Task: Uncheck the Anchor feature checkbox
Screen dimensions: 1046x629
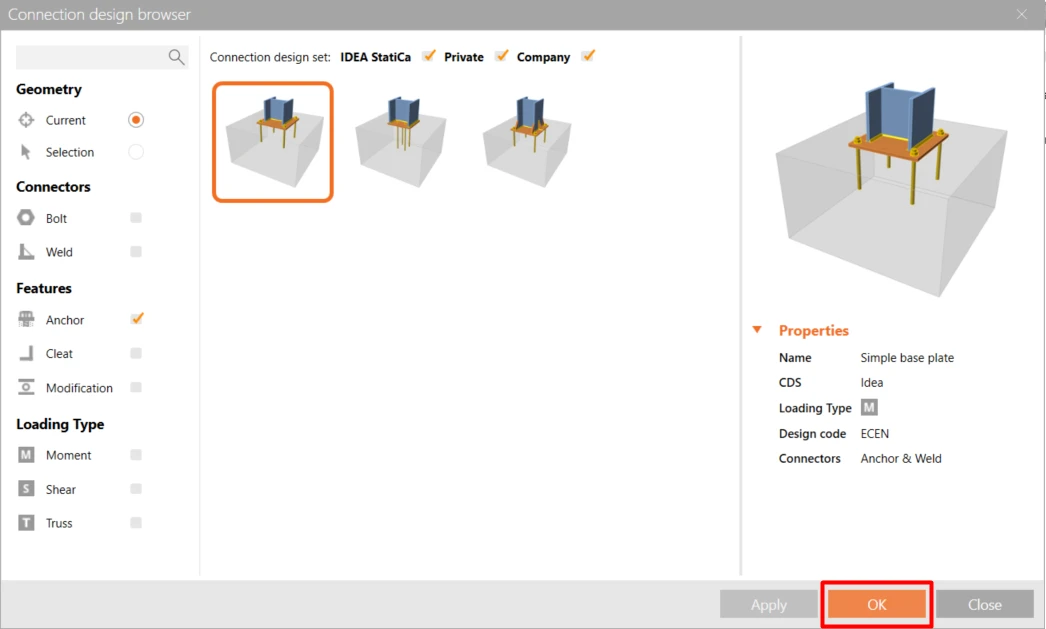Action: click(x=137, y=319)
